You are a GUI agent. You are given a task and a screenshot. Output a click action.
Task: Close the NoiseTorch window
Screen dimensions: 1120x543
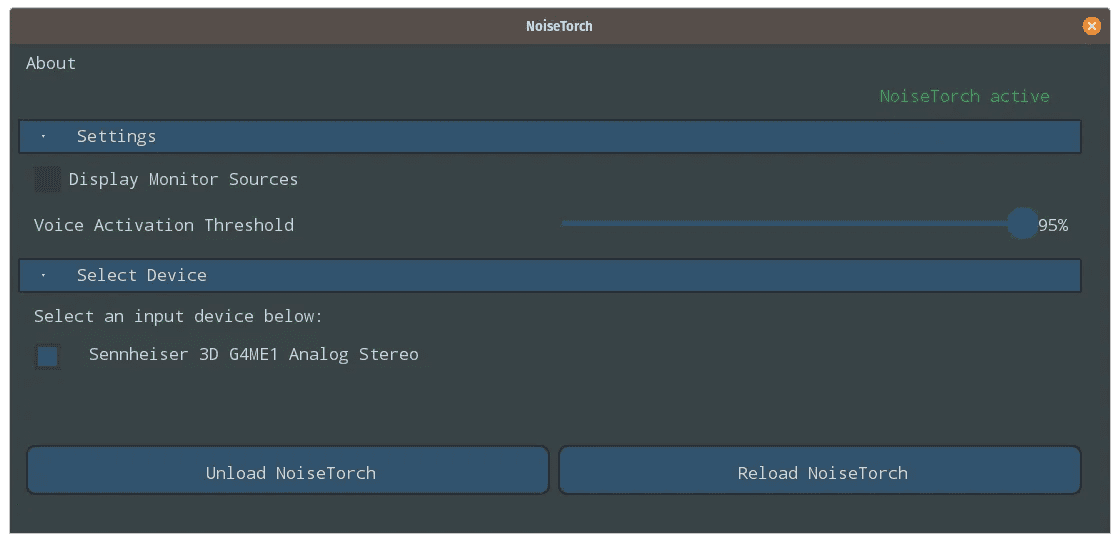click(x=1091, y=26)
